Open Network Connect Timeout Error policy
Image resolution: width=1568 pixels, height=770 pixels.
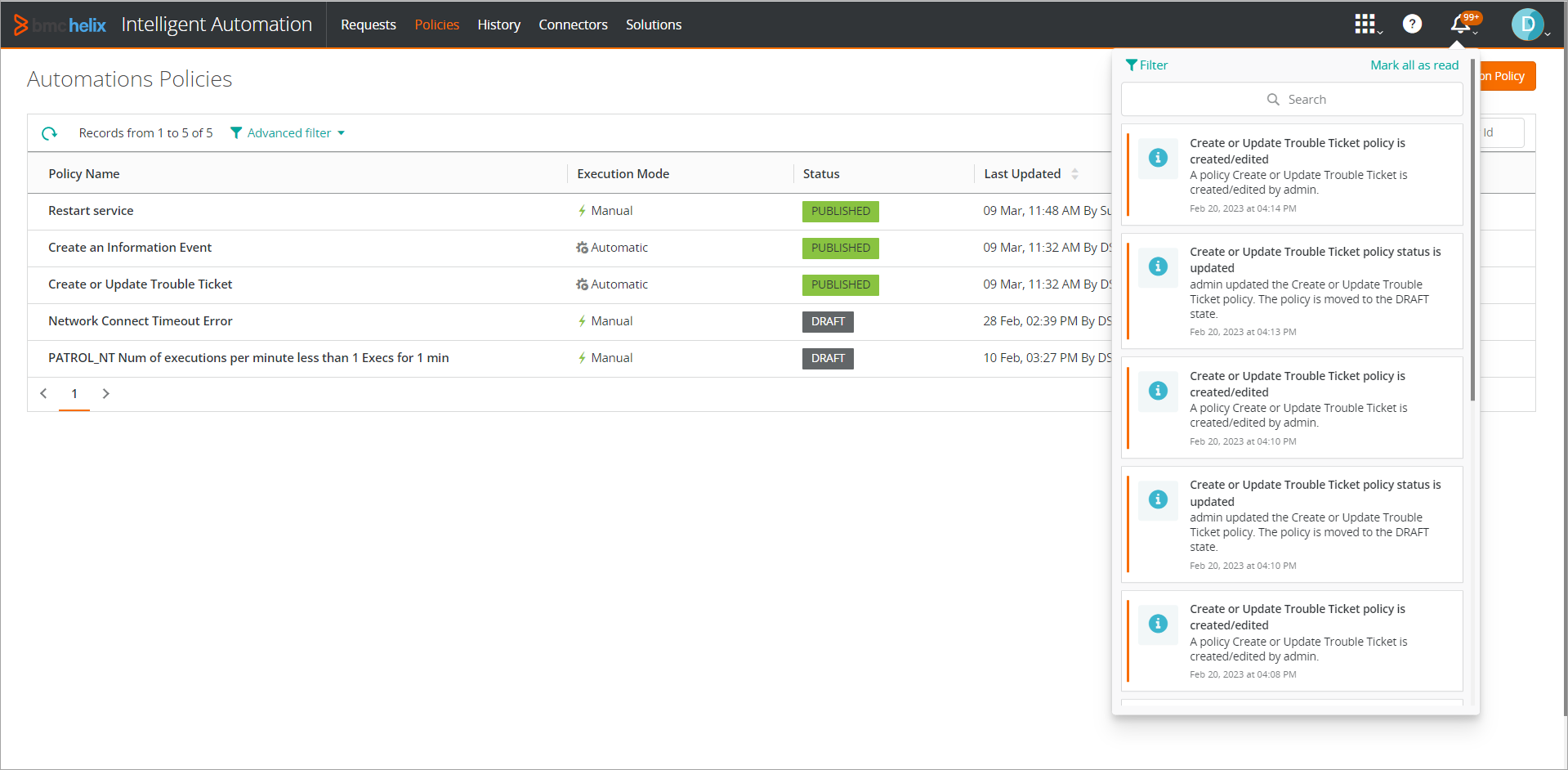point(141,321)
